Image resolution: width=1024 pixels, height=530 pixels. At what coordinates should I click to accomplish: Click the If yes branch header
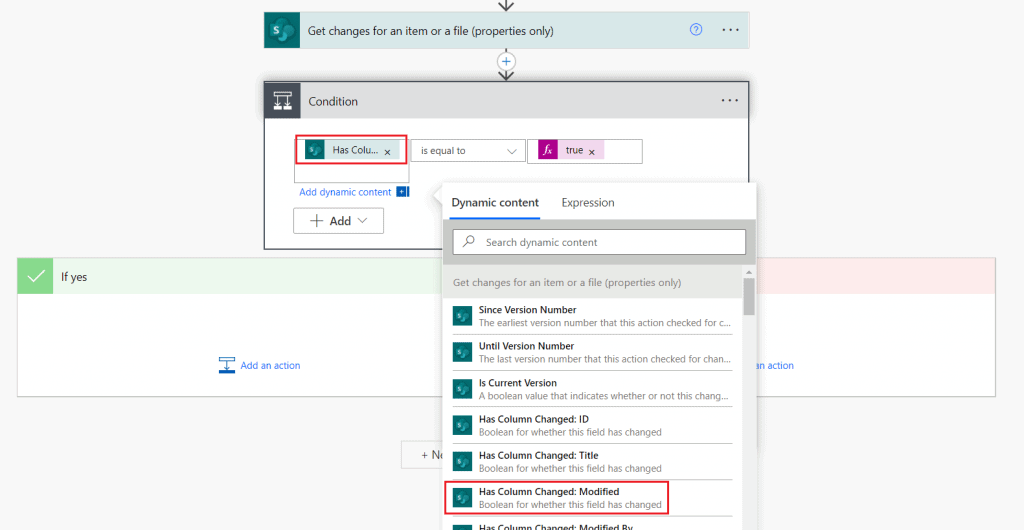[230, 277]
